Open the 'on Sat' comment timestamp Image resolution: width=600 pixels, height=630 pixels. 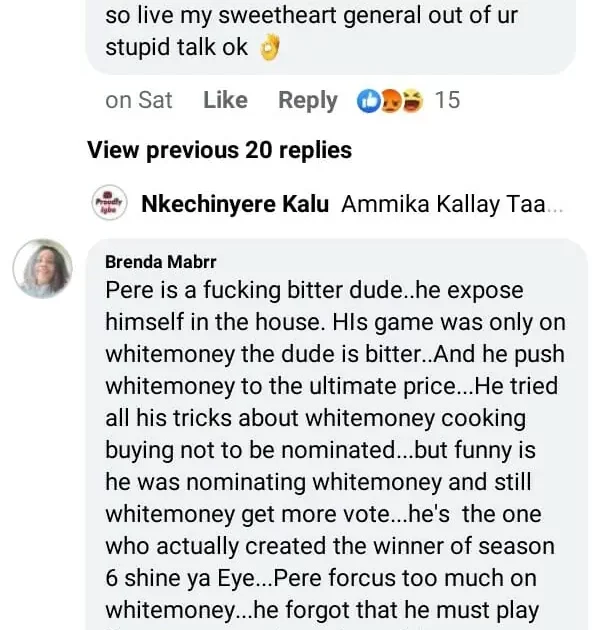(139, 100)
